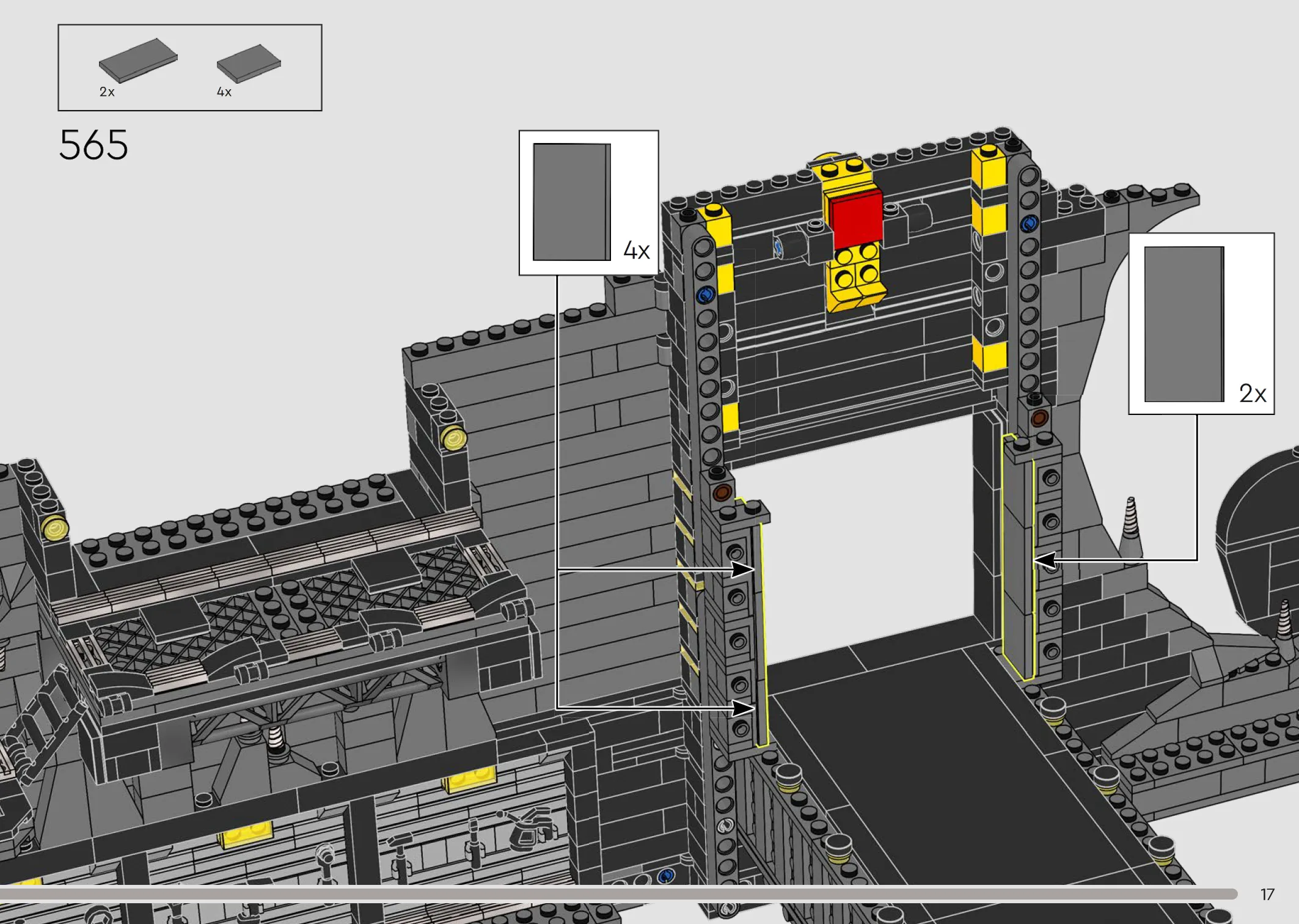
Task: Select the shorter gray tile in parts box
Action: click(x=249, y=63)
